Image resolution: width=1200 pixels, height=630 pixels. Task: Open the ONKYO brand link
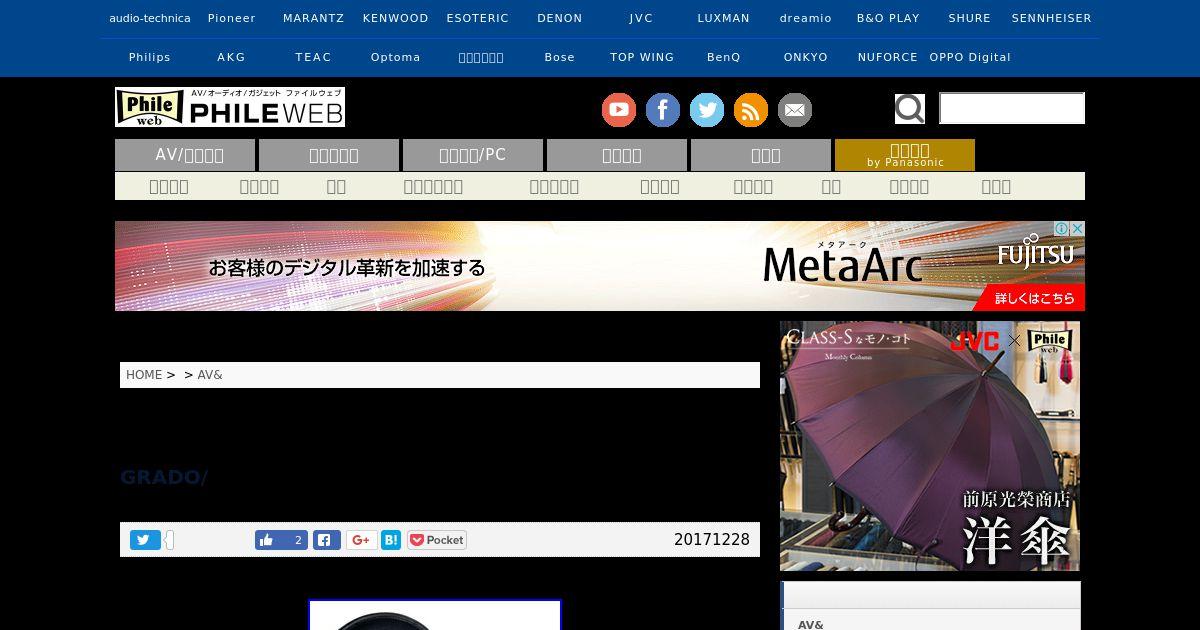[806, 57]
